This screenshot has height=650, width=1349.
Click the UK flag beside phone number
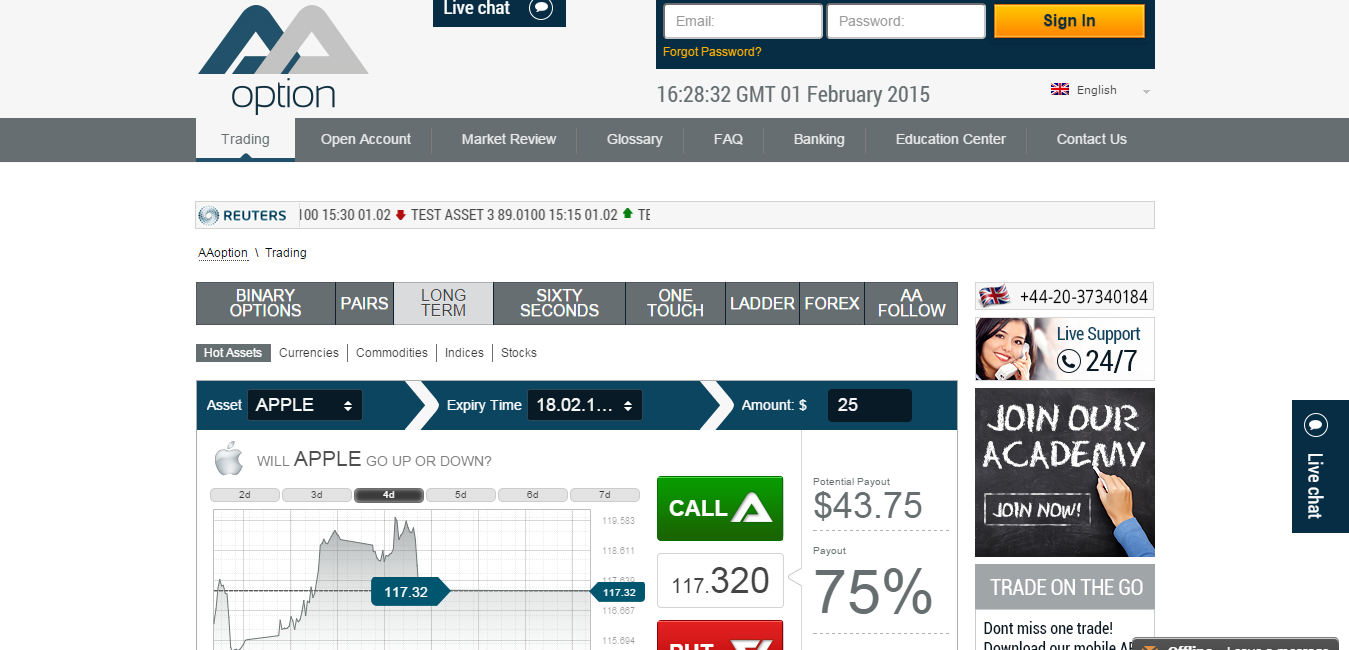click(x=994, y=296)
